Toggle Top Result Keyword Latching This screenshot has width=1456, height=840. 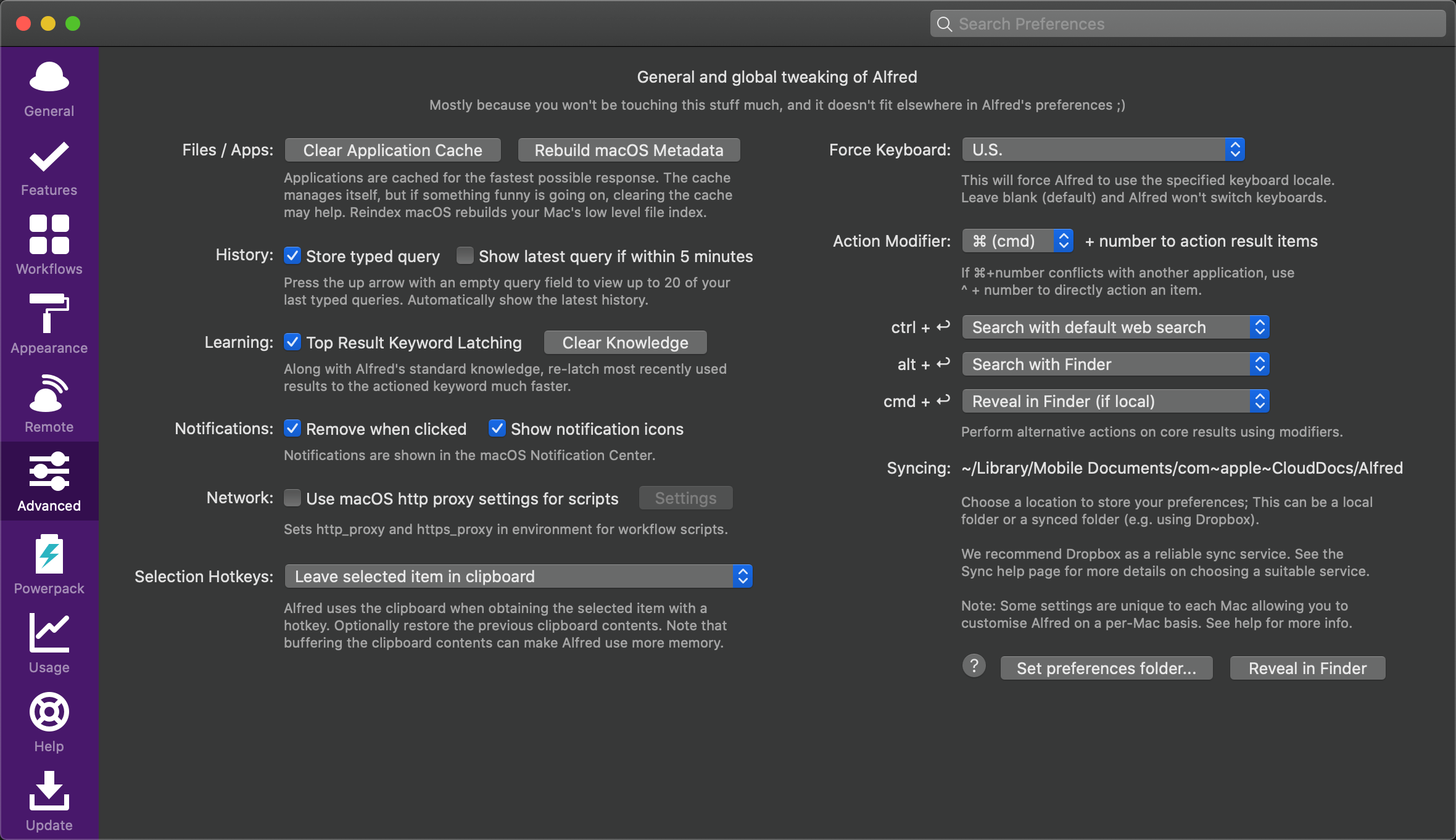[x=292, y=342]
